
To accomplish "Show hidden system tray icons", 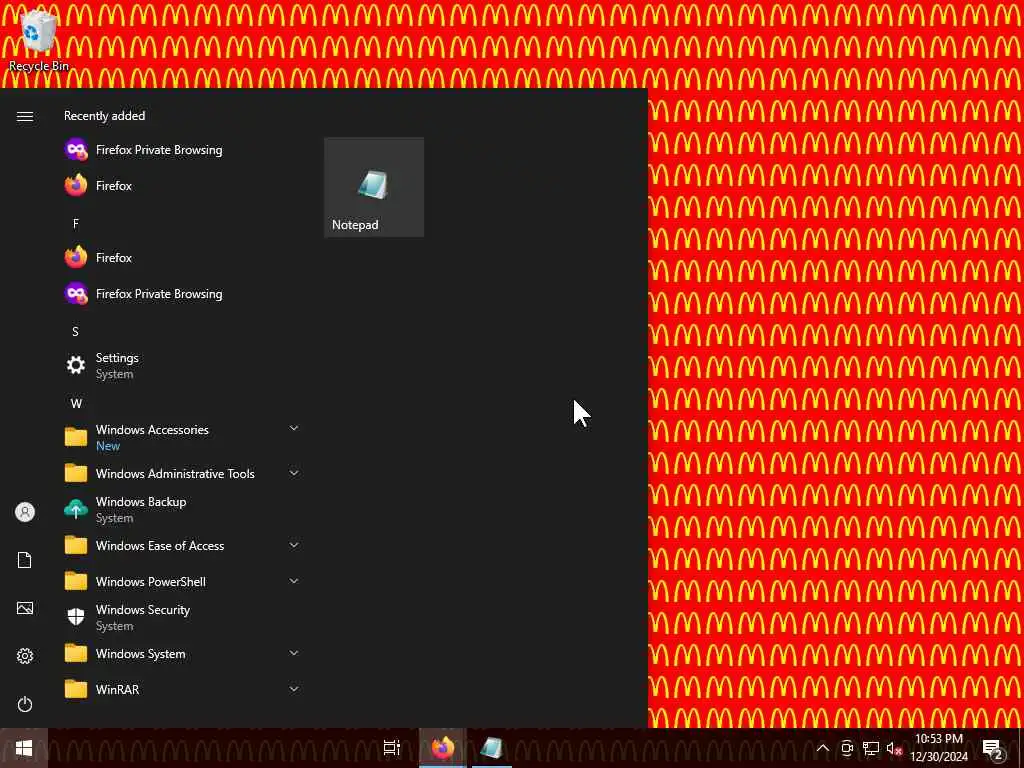I will [823, 748].
